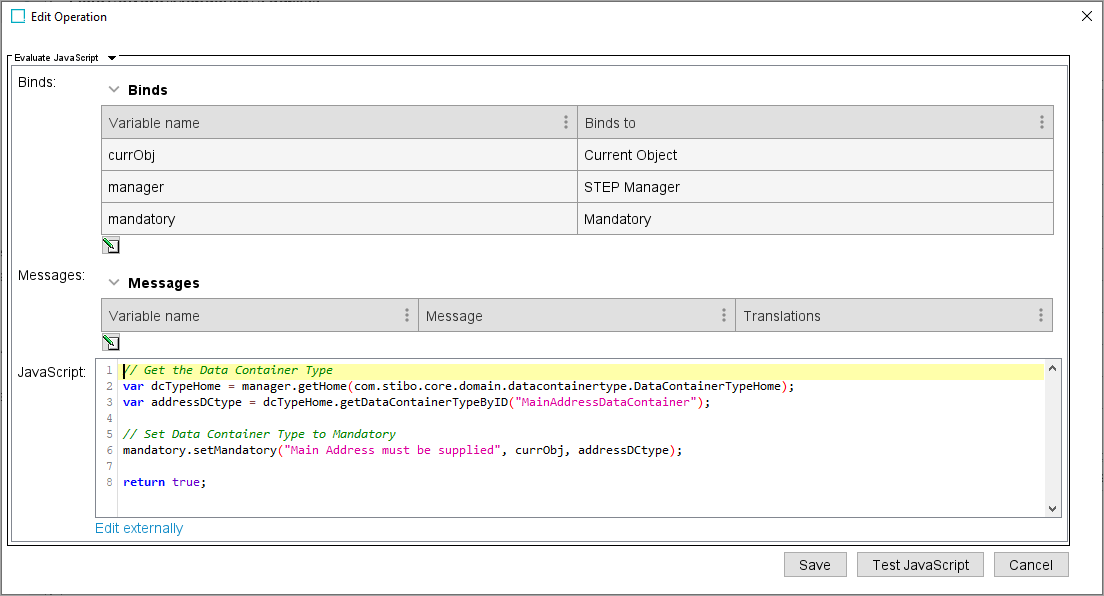Open Binds to column options menu
This screenshot has width=1104, height=596.
pos(1041,123)
